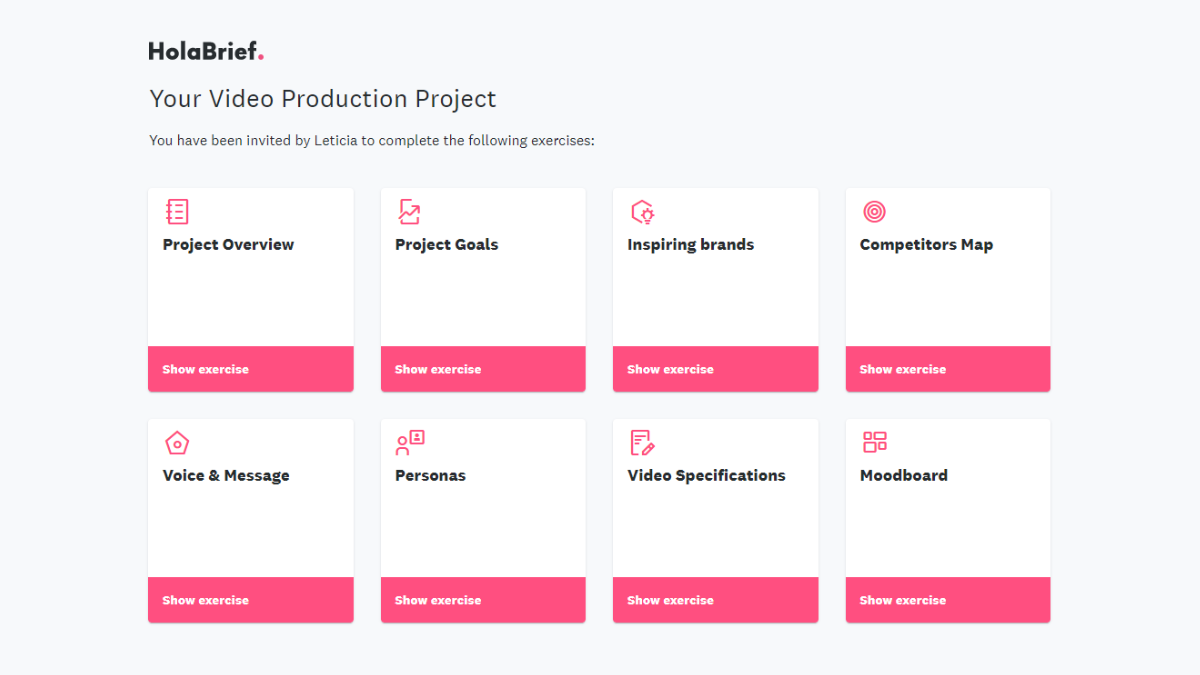This screenshot has width=1200, height=675.
Task: Click the Project Overview notebook icon
Action: pos(176,212)
